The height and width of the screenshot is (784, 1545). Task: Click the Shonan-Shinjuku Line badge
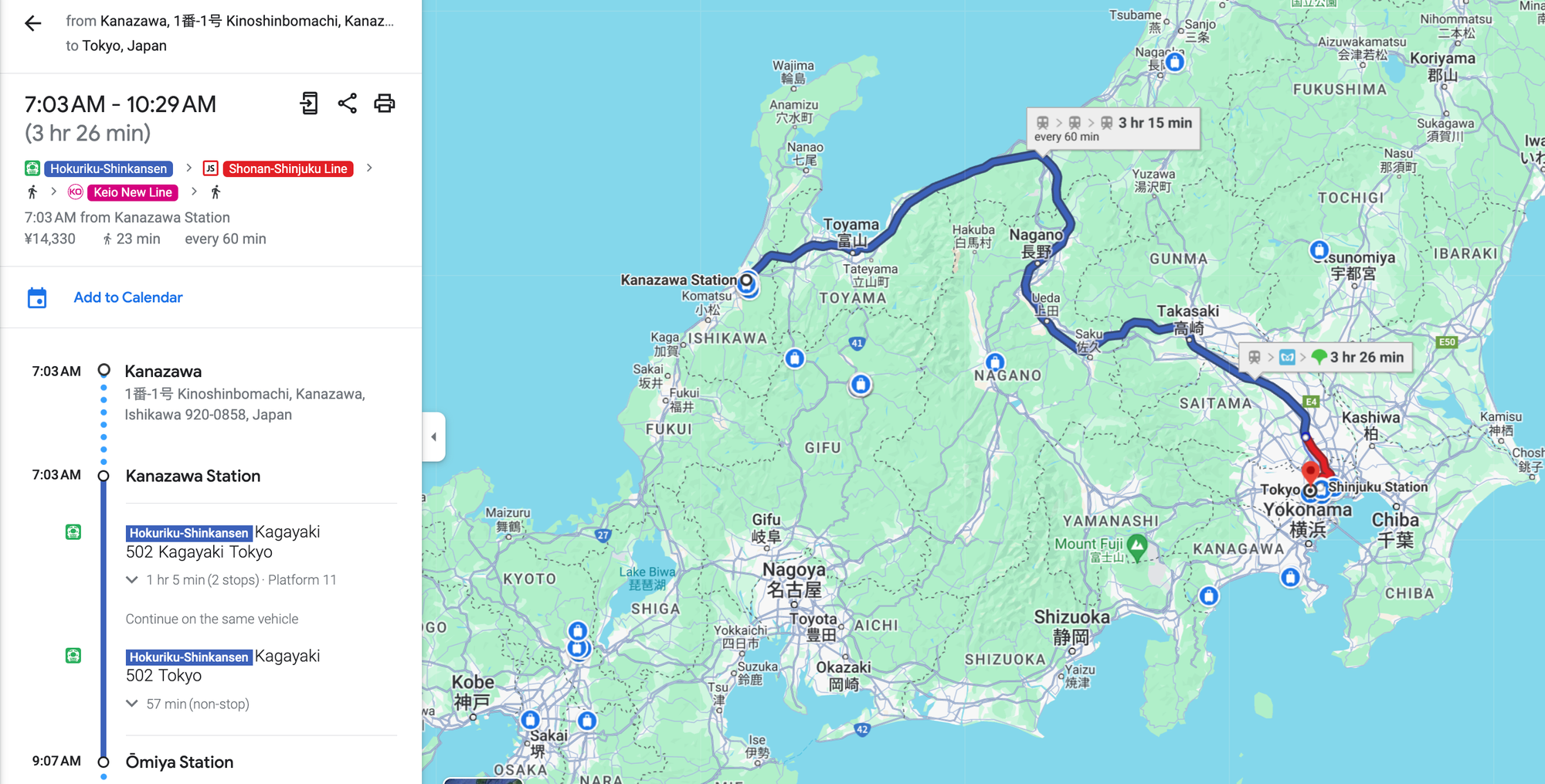pyautogui.click(x=287, y=168)
